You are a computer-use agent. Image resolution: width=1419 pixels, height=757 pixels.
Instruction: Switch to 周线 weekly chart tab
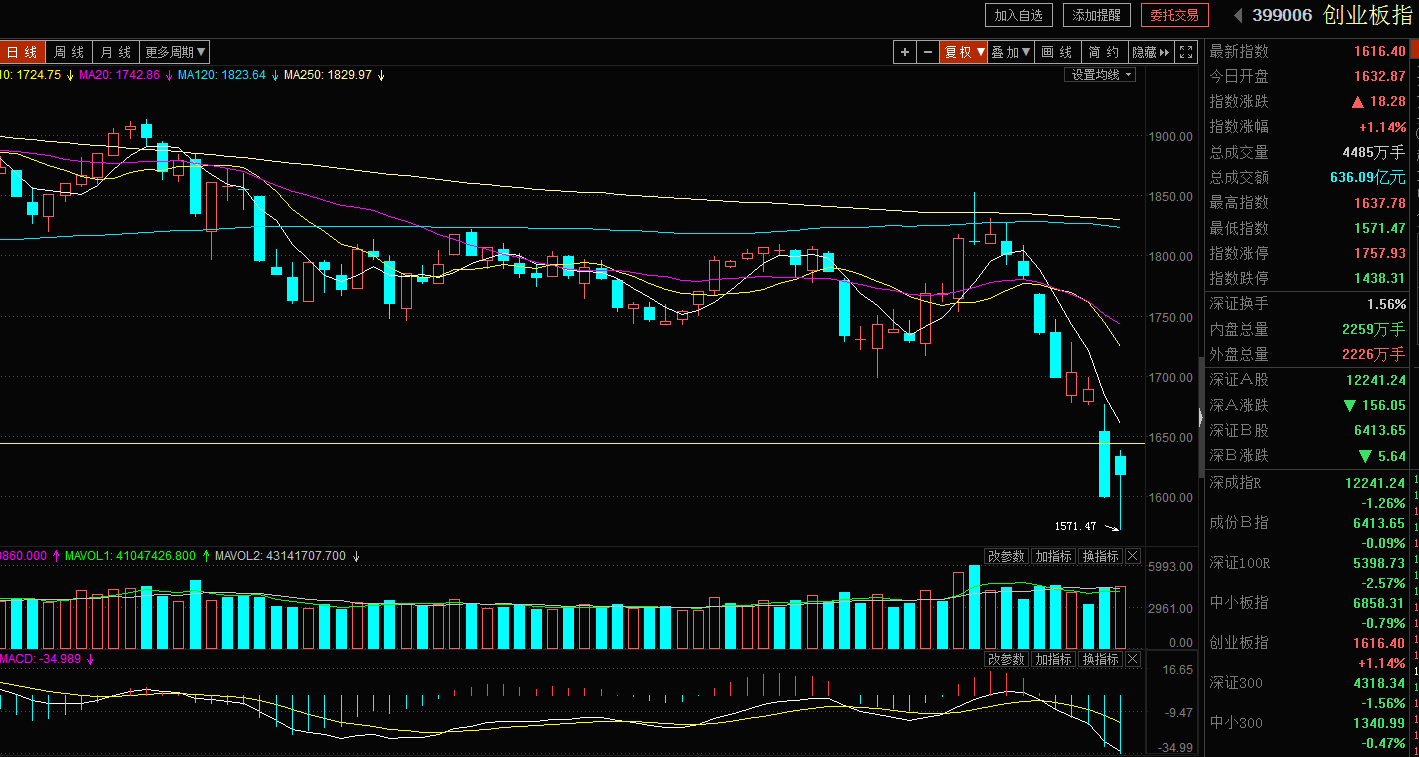69,52
